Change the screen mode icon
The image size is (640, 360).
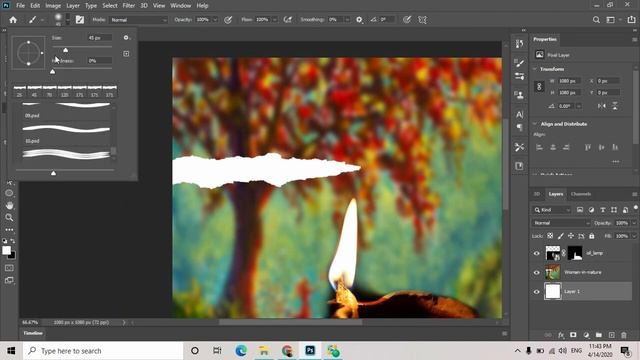point(9,280)
